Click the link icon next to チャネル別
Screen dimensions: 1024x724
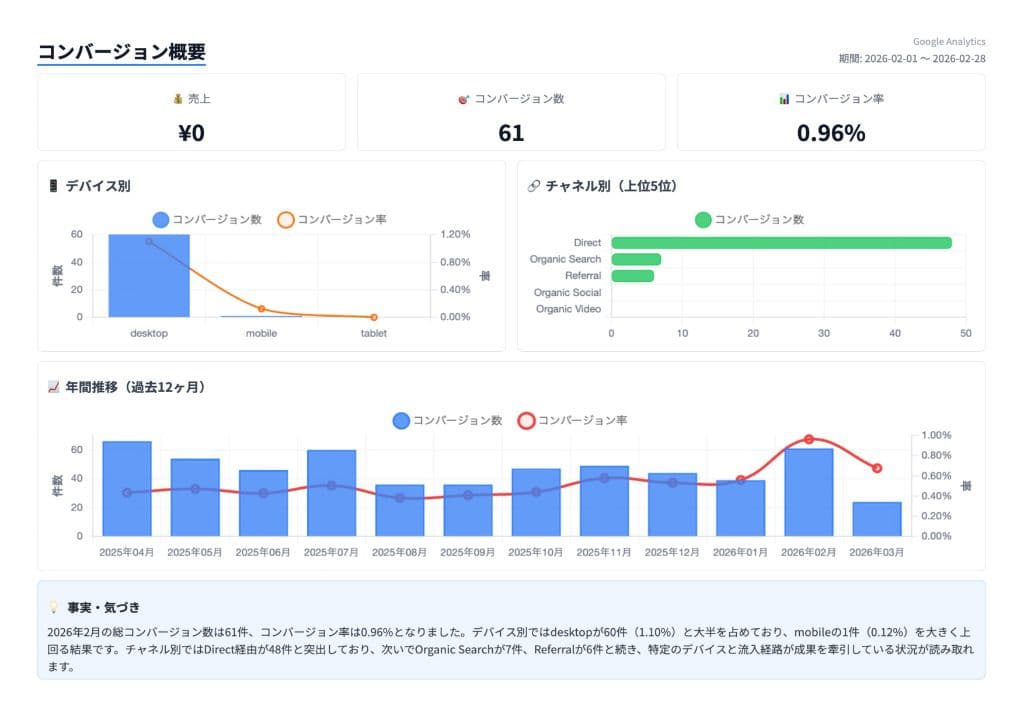click(533, 186)
